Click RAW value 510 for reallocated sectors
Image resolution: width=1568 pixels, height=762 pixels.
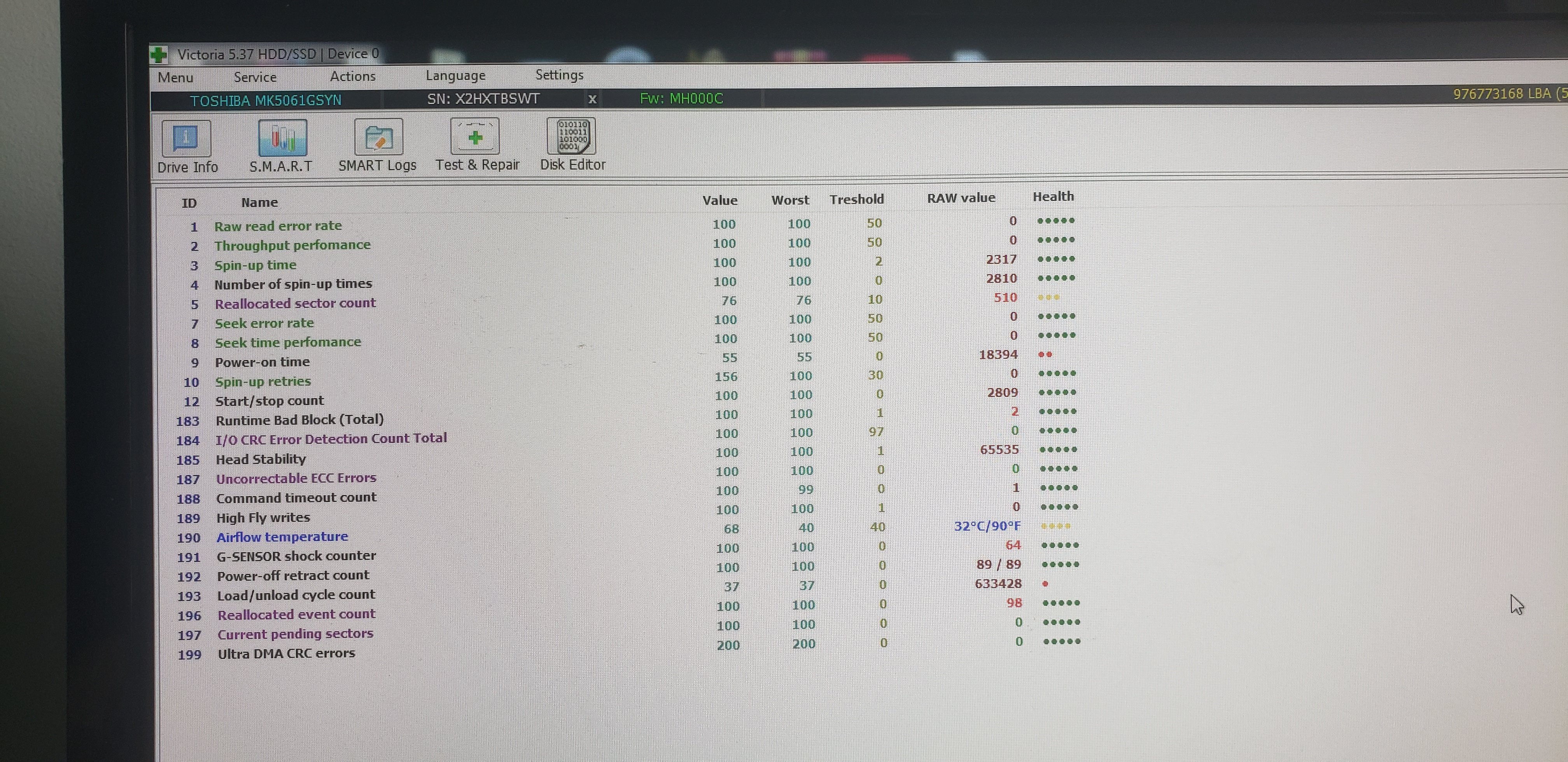(x=1005, y=298)
